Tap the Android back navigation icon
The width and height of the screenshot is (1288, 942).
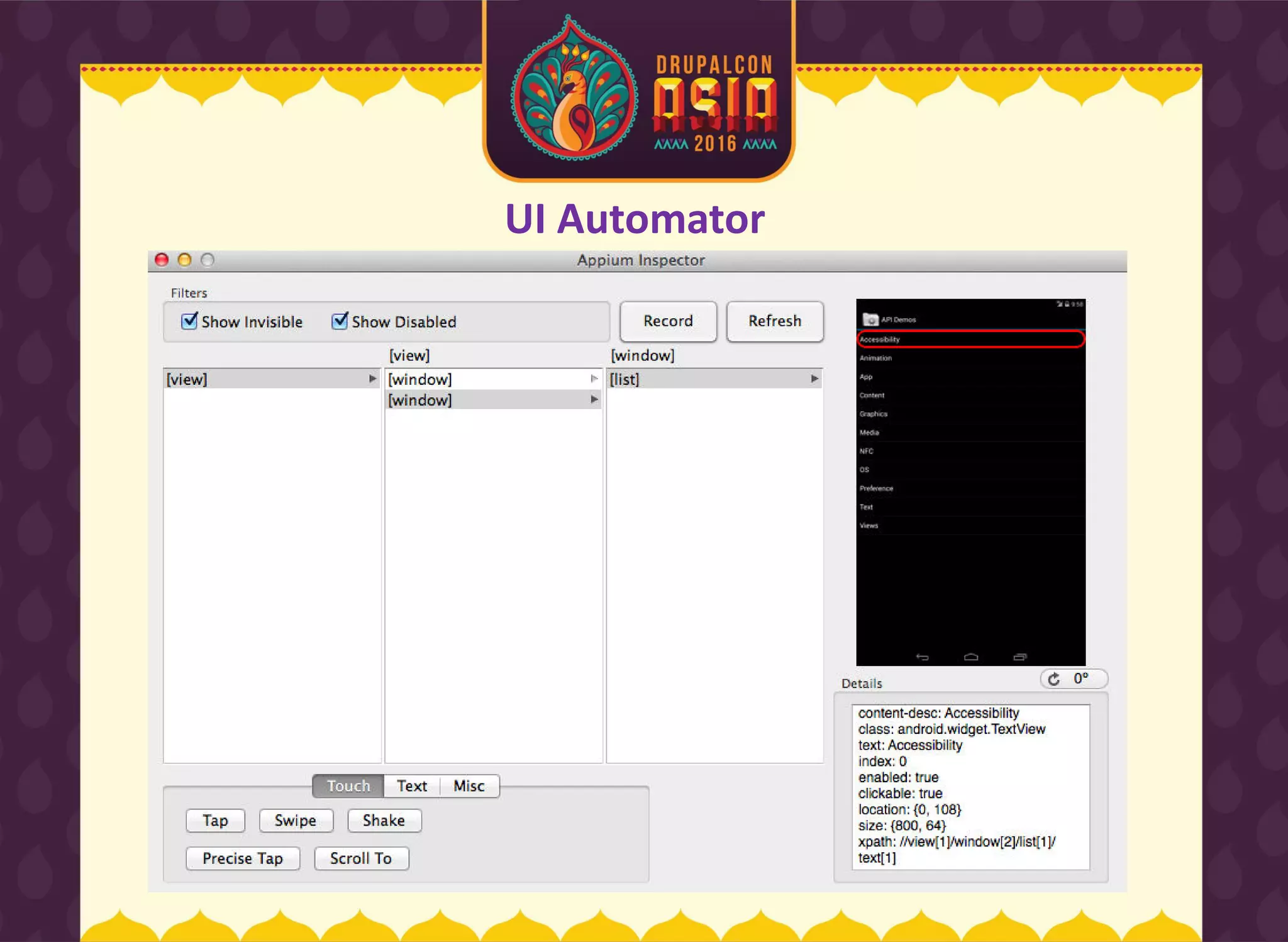tap(922, 657)
